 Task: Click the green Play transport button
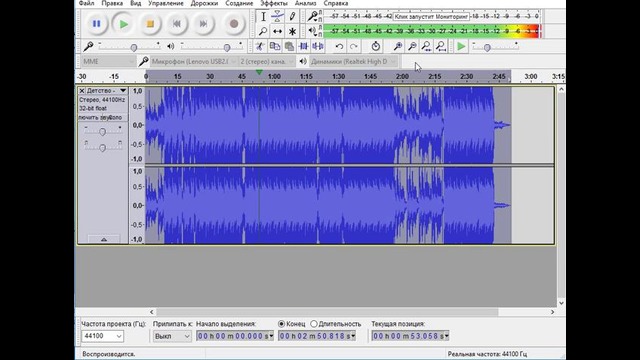123,24
